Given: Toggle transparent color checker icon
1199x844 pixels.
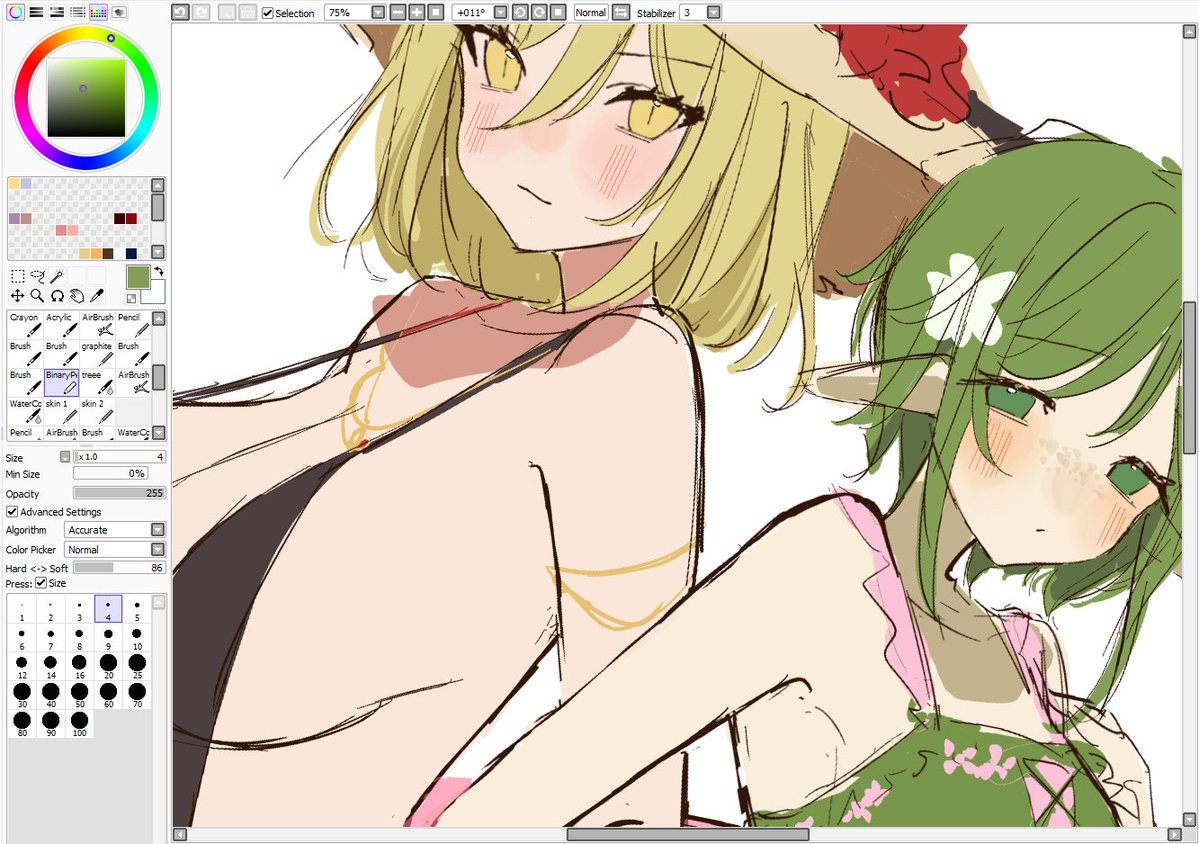Looking at the screenshot, I should tap(132, 298).
